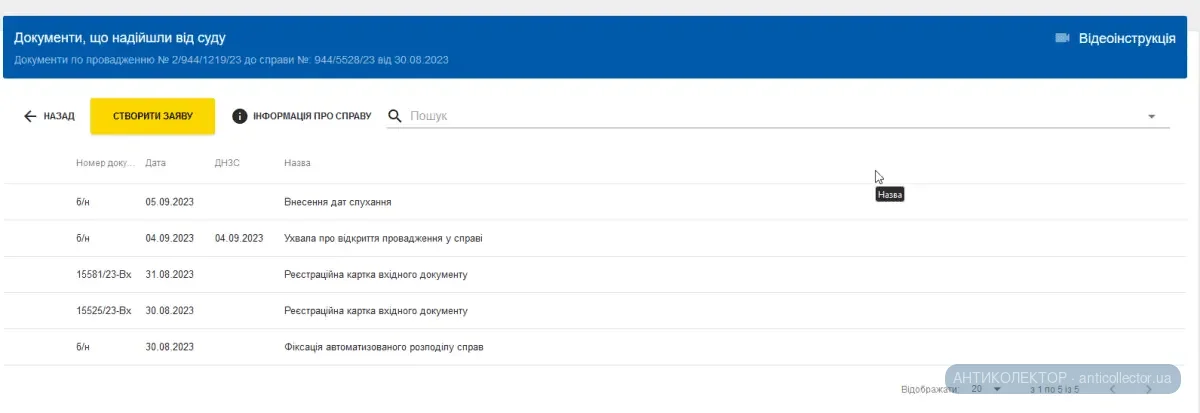Viewport: 1200px width, 413px height.
Task: Go to previous page with left chevron
Action: click(x=1113, y=389)
